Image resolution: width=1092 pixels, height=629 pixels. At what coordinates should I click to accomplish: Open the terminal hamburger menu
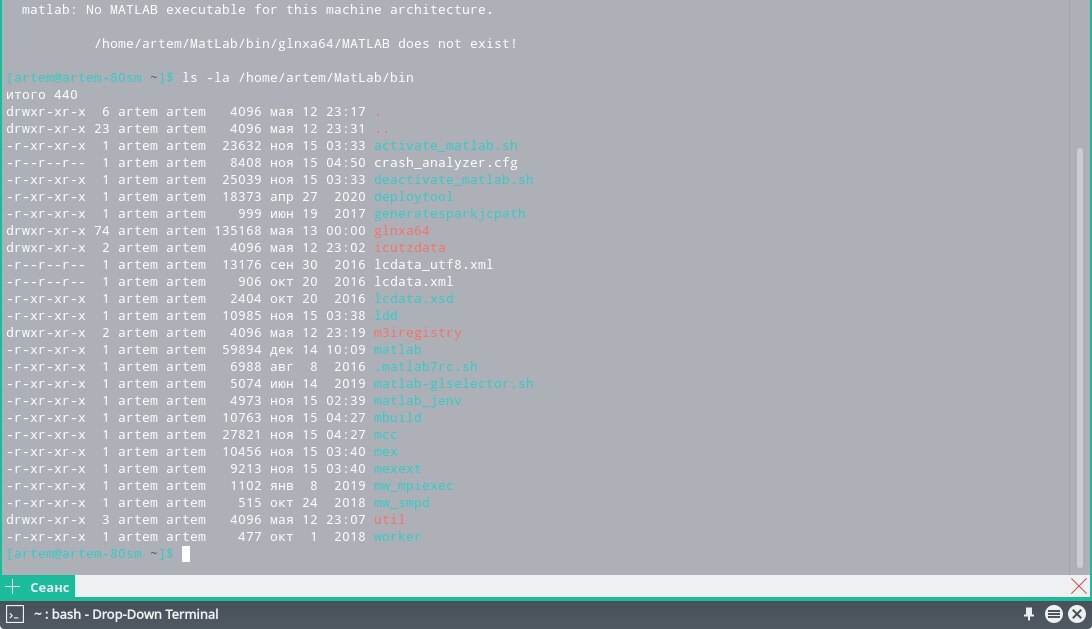click(x=1054, y=614)
